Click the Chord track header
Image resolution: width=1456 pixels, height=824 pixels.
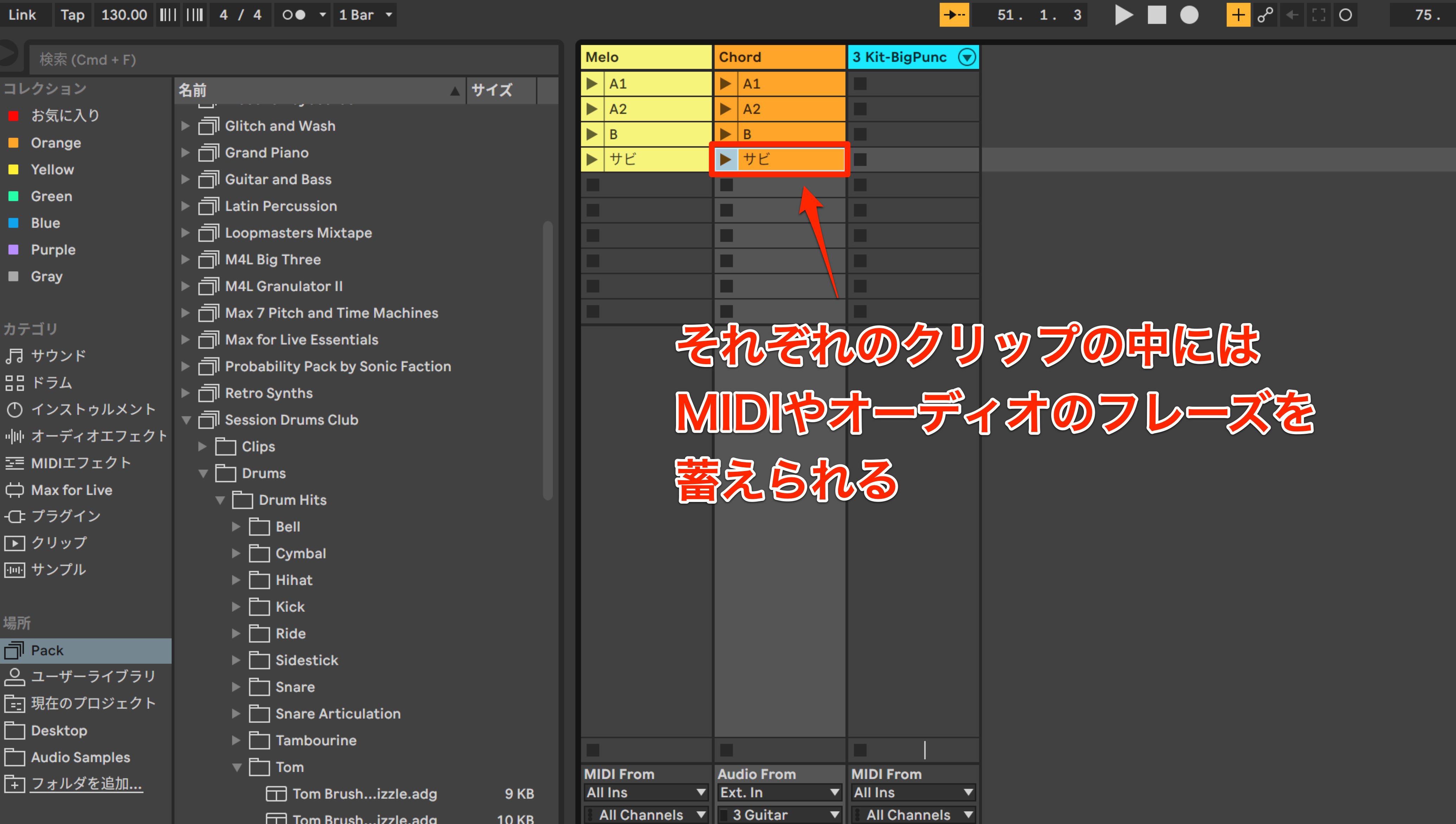coord(779,57)
